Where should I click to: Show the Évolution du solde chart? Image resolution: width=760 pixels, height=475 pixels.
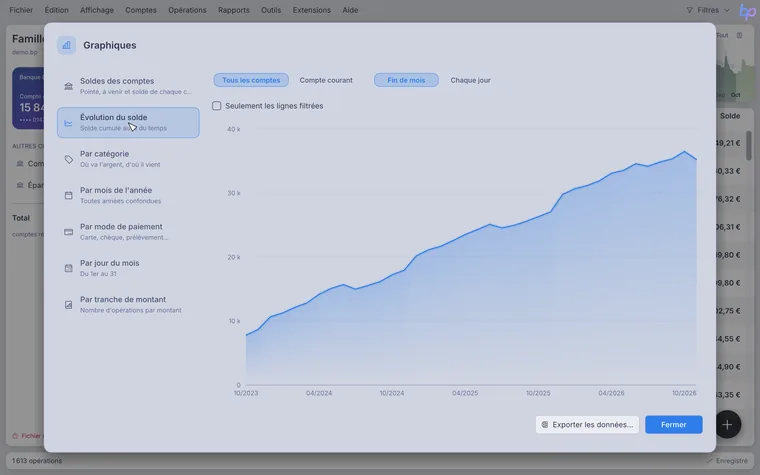pos(128,123)
